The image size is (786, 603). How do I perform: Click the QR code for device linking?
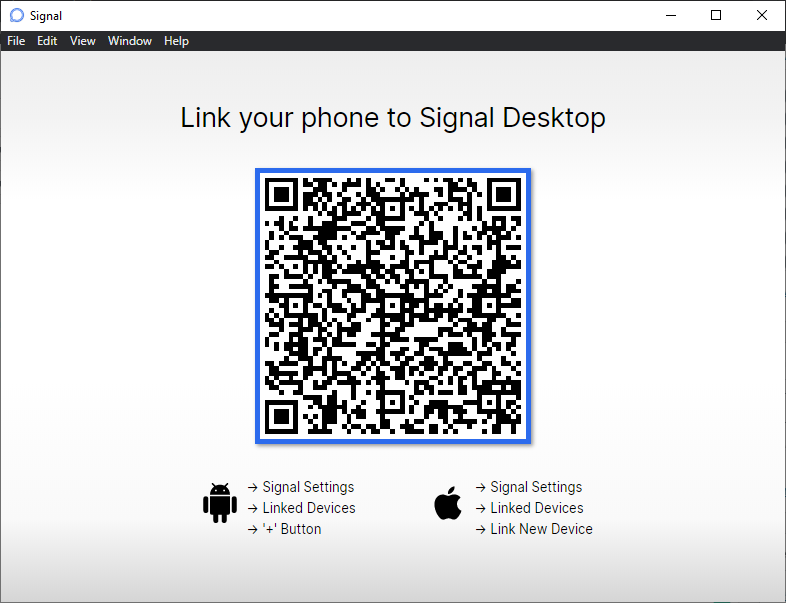(393, 305)
